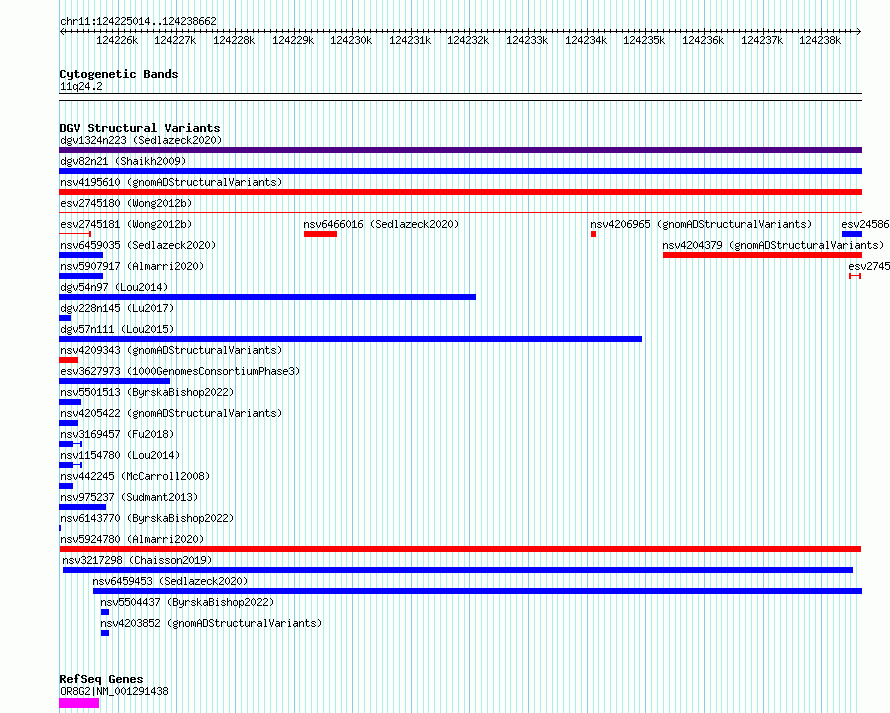Click nsv1154780 (Lou2014) variant label
The image size is (890, 713).
coord(120,455)
